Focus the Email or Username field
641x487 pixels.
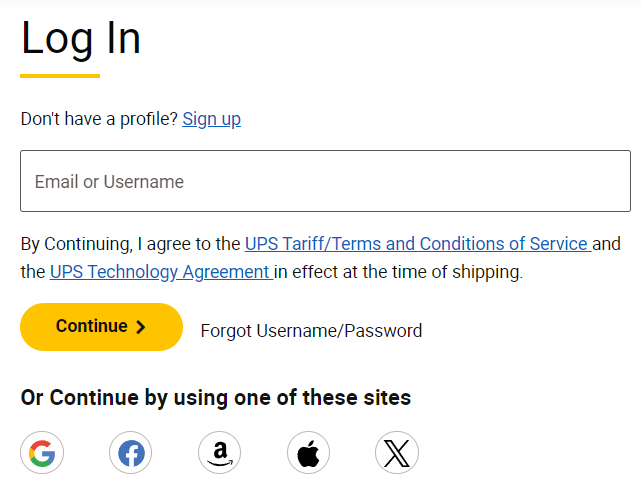(x=325, y=181)
